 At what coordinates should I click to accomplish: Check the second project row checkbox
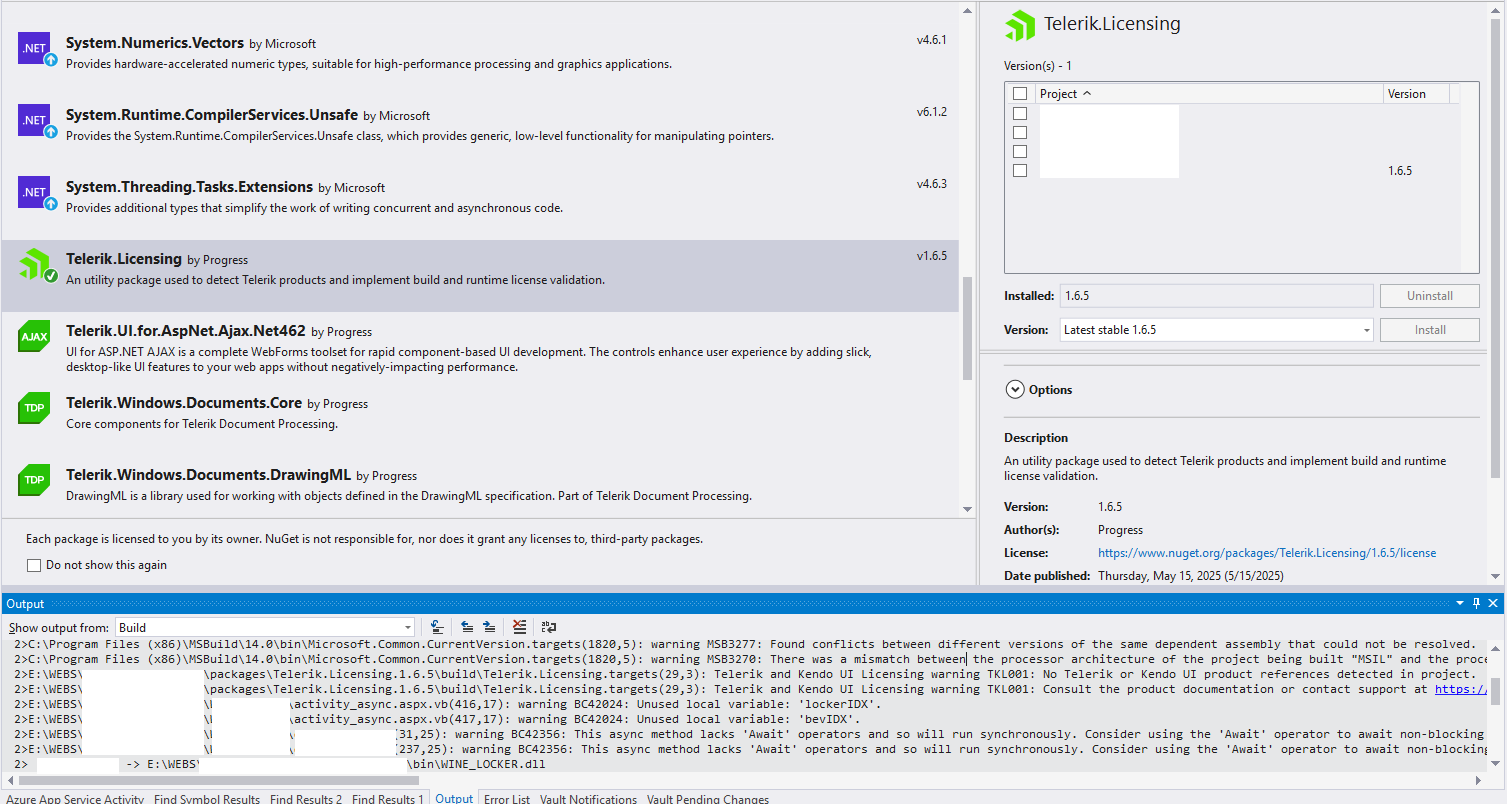(x=1020, y=132)
